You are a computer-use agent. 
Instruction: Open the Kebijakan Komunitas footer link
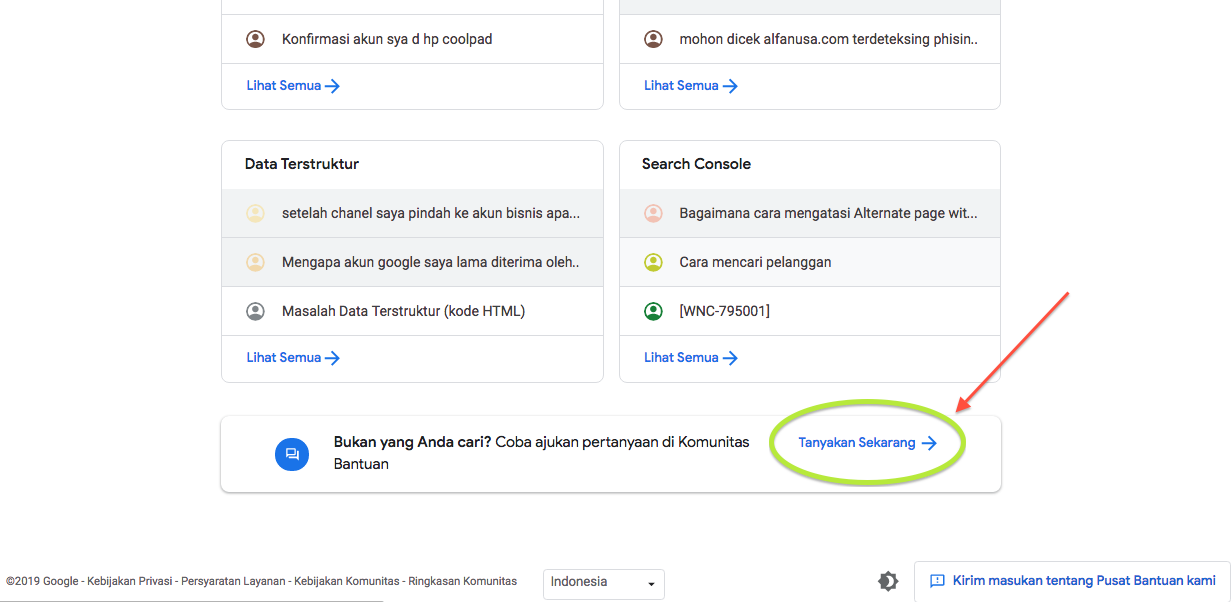(x=344, y=581)
